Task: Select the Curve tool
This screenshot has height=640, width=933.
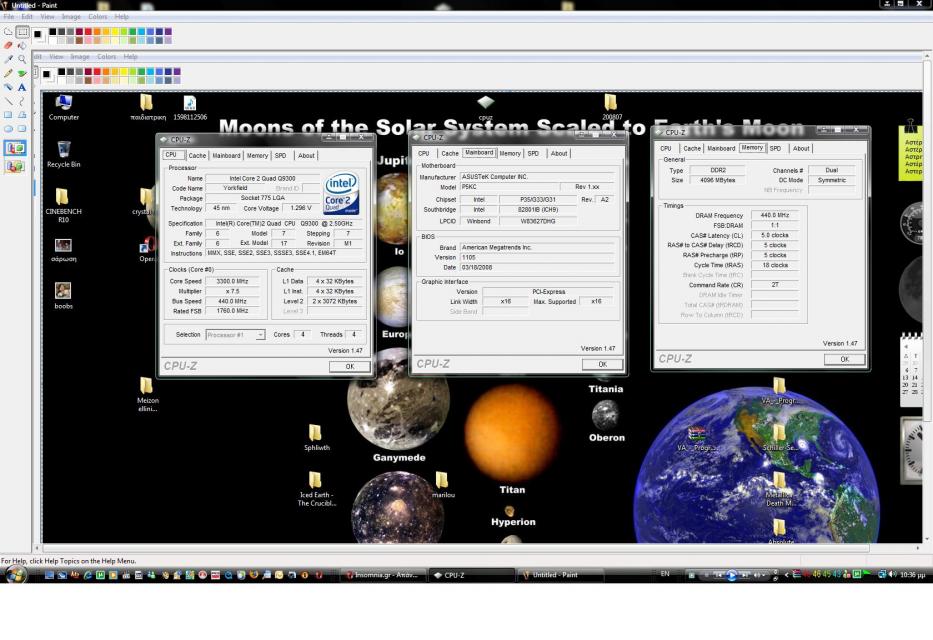Action: coord(22,101)
